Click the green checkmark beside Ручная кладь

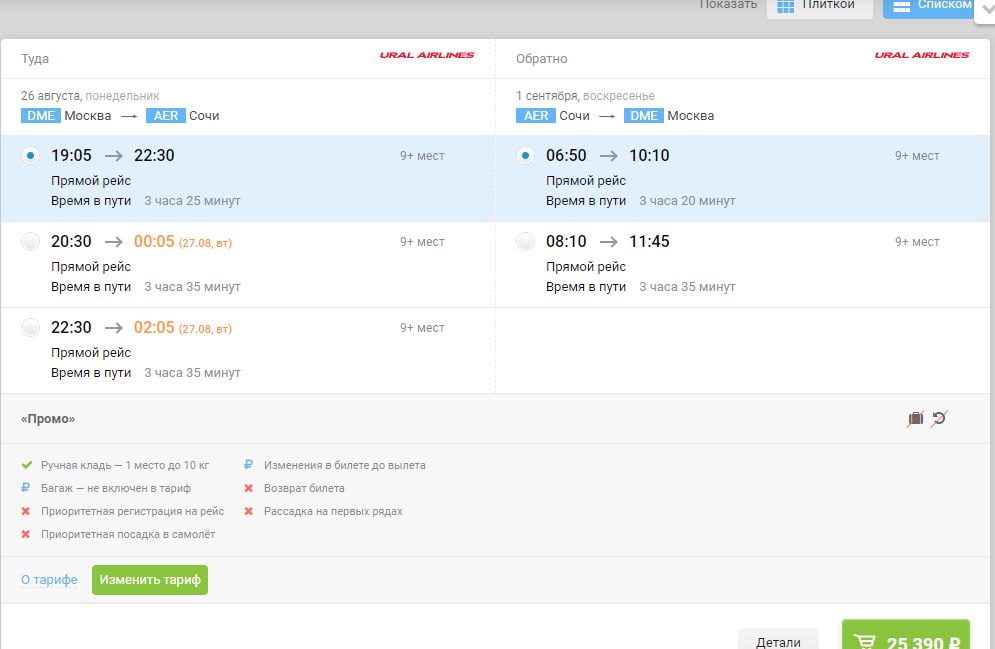click(27, 466)
